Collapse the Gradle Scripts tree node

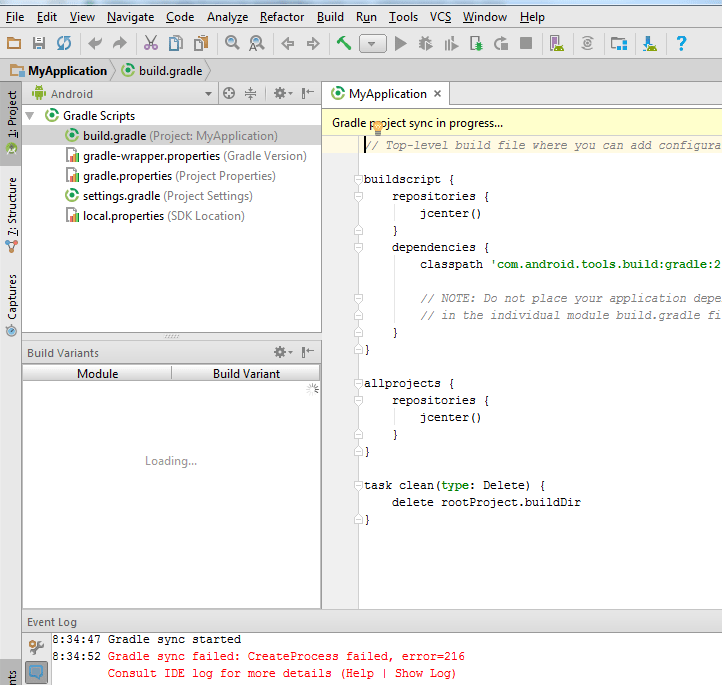click(30, 116)
